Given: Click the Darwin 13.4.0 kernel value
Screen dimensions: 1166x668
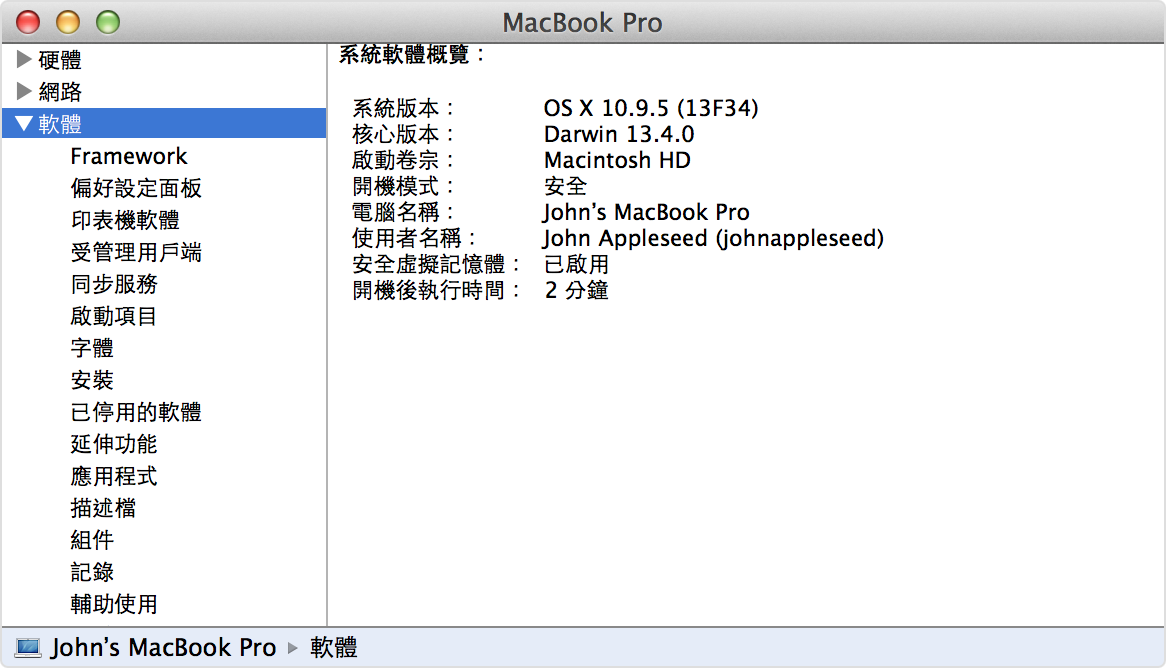Looking at the screenshot, I should pyautogui.click(x=619, y=135).
